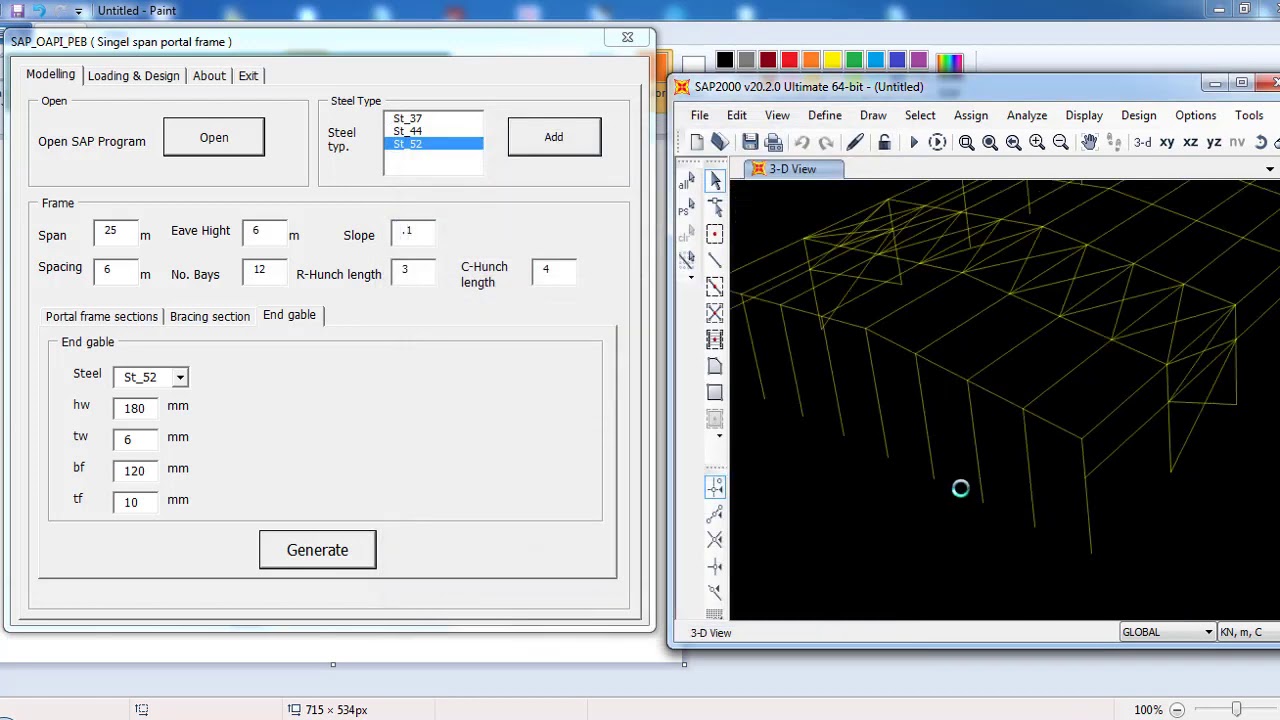Click the Edit Colors rainbow swatch in Paint

tap(949, 62)
